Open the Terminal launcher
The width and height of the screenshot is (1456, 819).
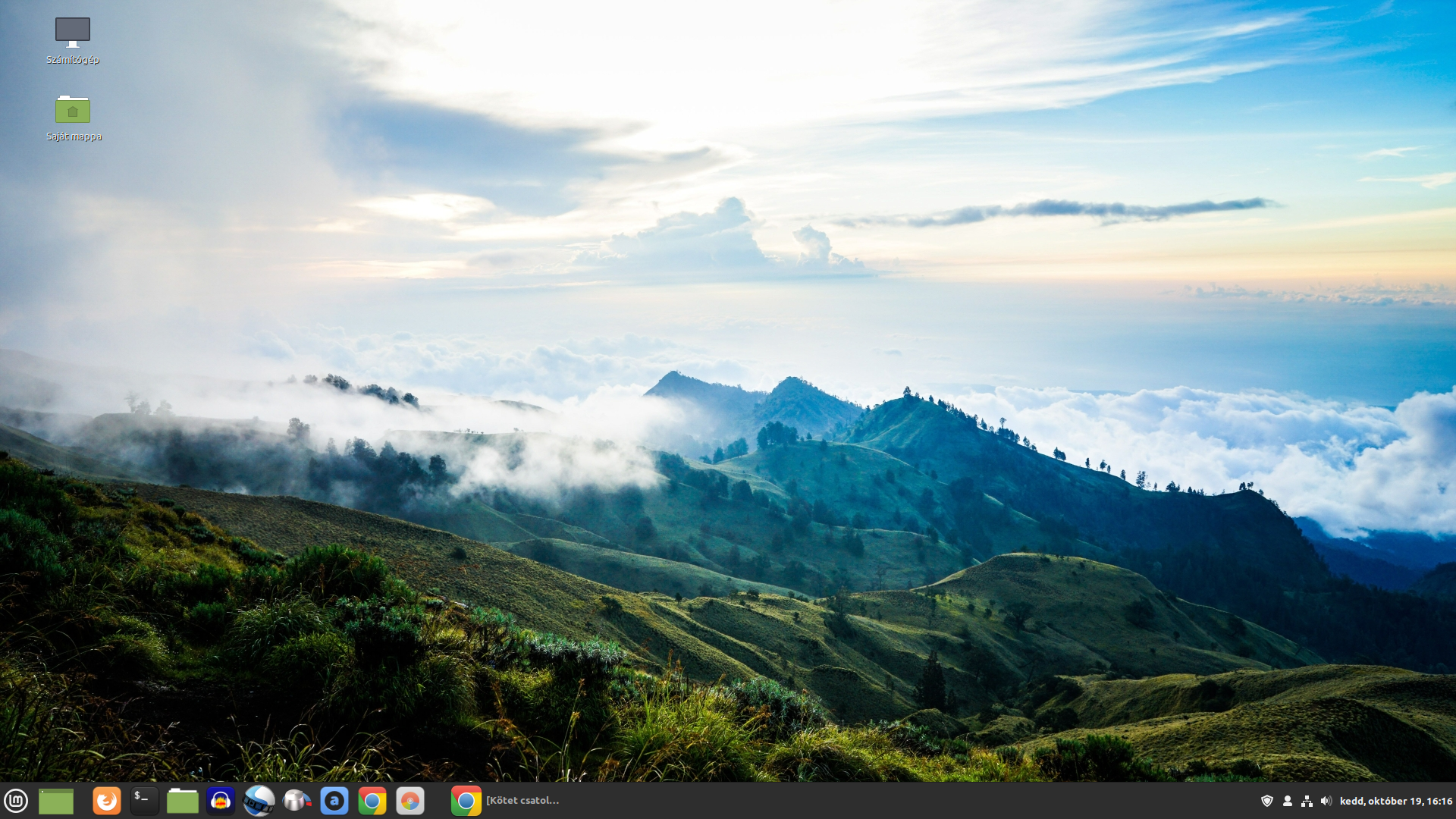tap(144, 801)
